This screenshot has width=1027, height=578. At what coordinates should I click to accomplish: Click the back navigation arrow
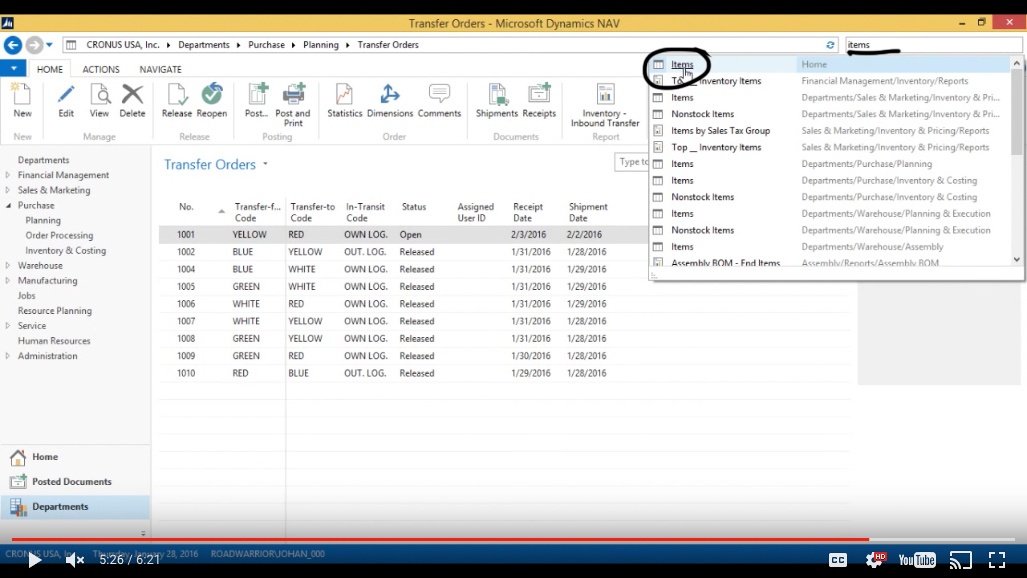pyautogui.click(x=12, y=45)
